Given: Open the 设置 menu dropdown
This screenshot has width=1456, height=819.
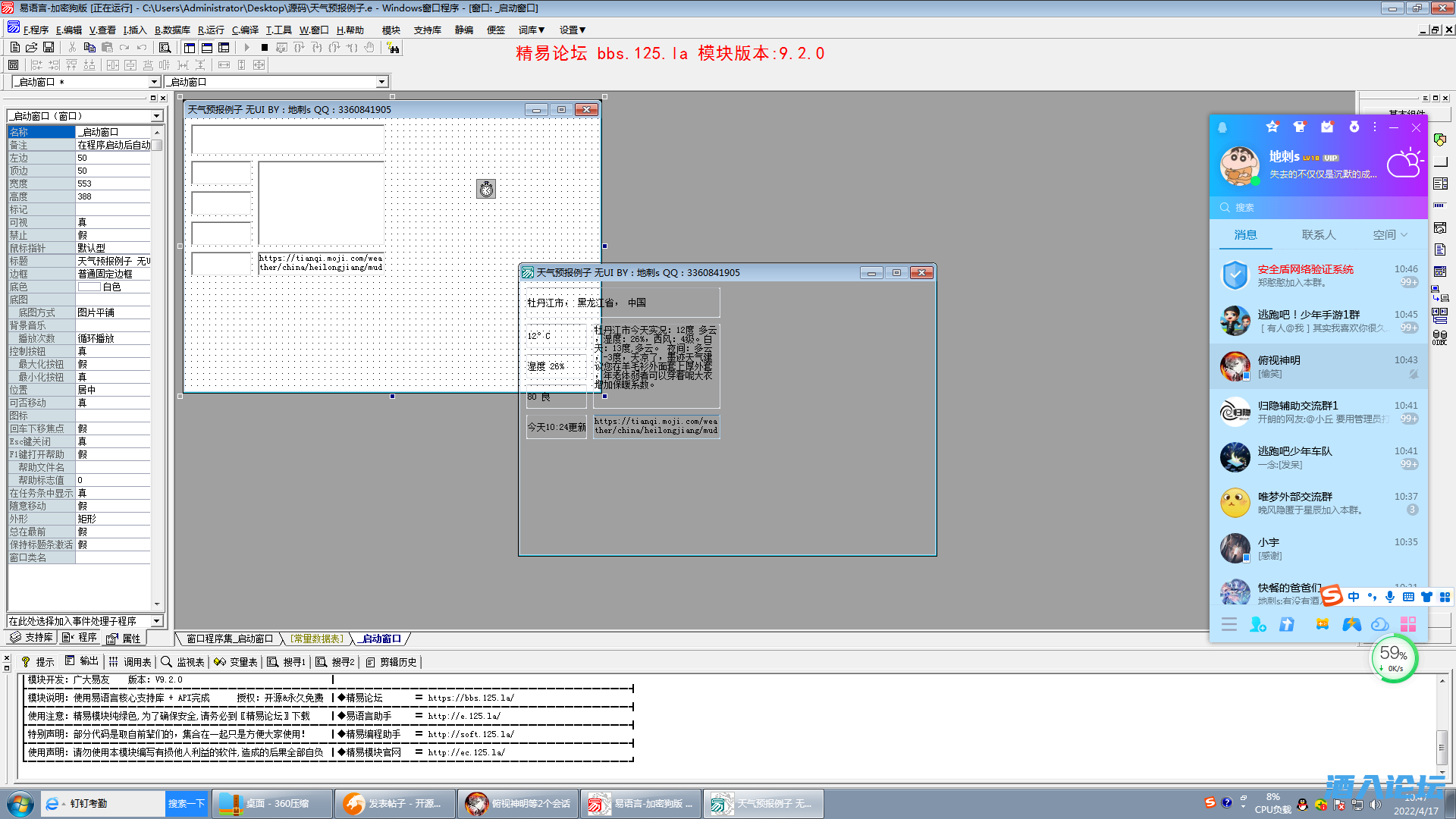Looking at the screenshot, I should [x=573, y=30].
